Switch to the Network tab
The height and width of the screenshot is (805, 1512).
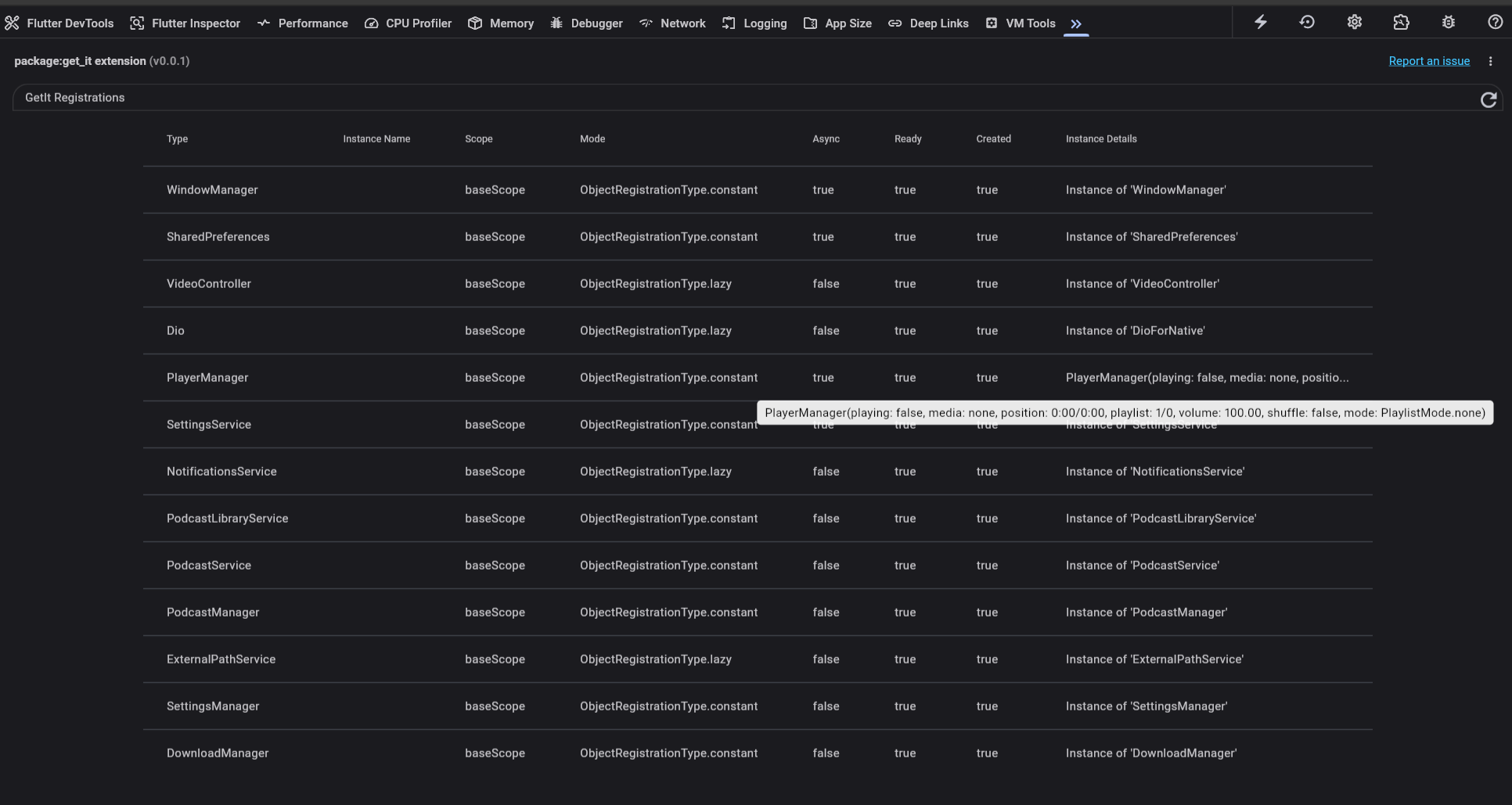[672, 23]
